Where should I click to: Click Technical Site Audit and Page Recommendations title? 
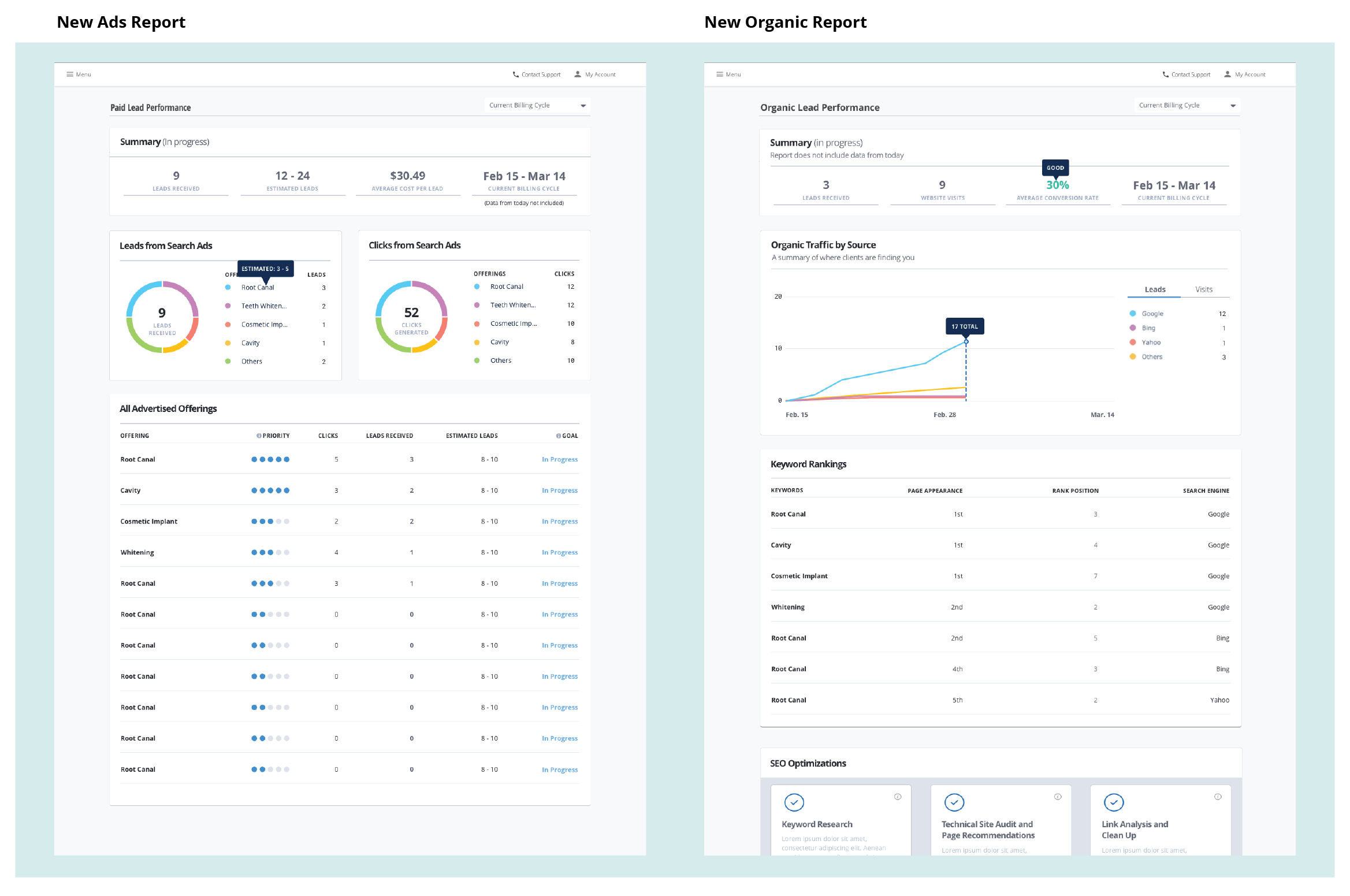pos(988,830)
